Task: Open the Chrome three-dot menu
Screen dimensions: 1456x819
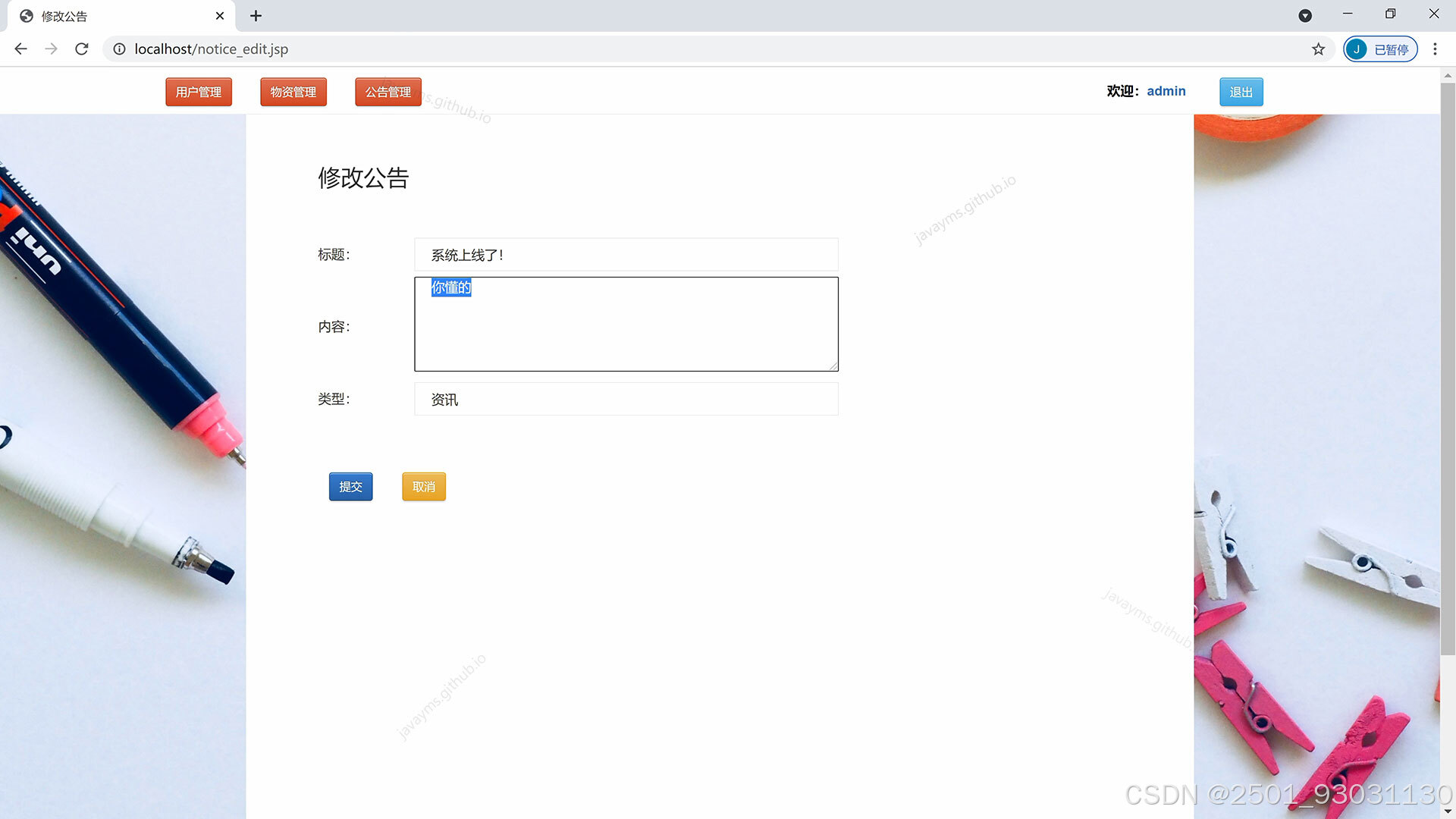Action: [1435, 49]
